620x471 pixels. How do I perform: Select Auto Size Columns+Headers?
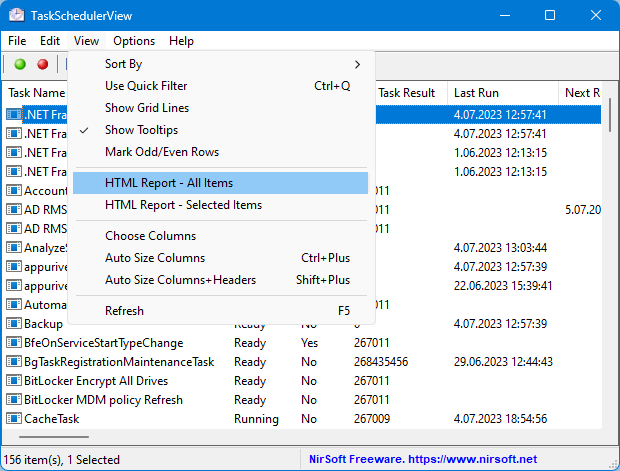coord(221,280)
